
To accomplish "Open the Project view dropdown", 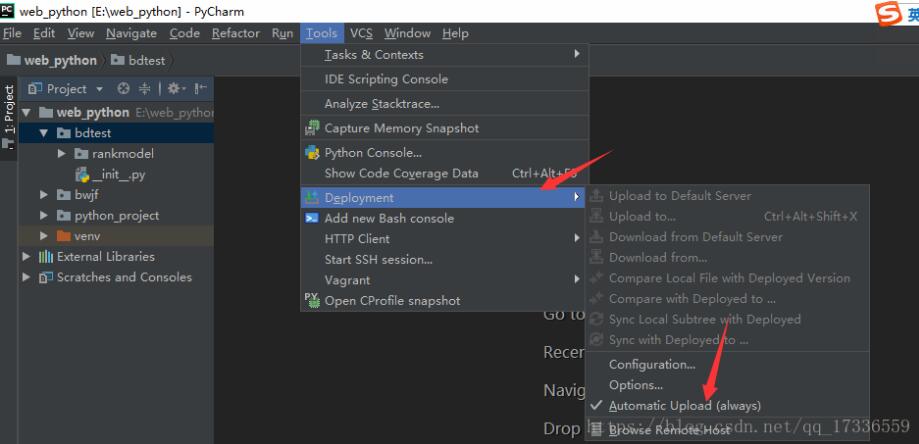I will click(x=99, y=89).
